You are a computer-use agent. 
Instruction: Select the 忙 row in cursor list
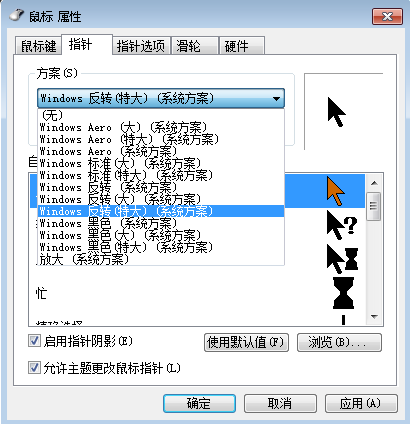pos(197,293)
